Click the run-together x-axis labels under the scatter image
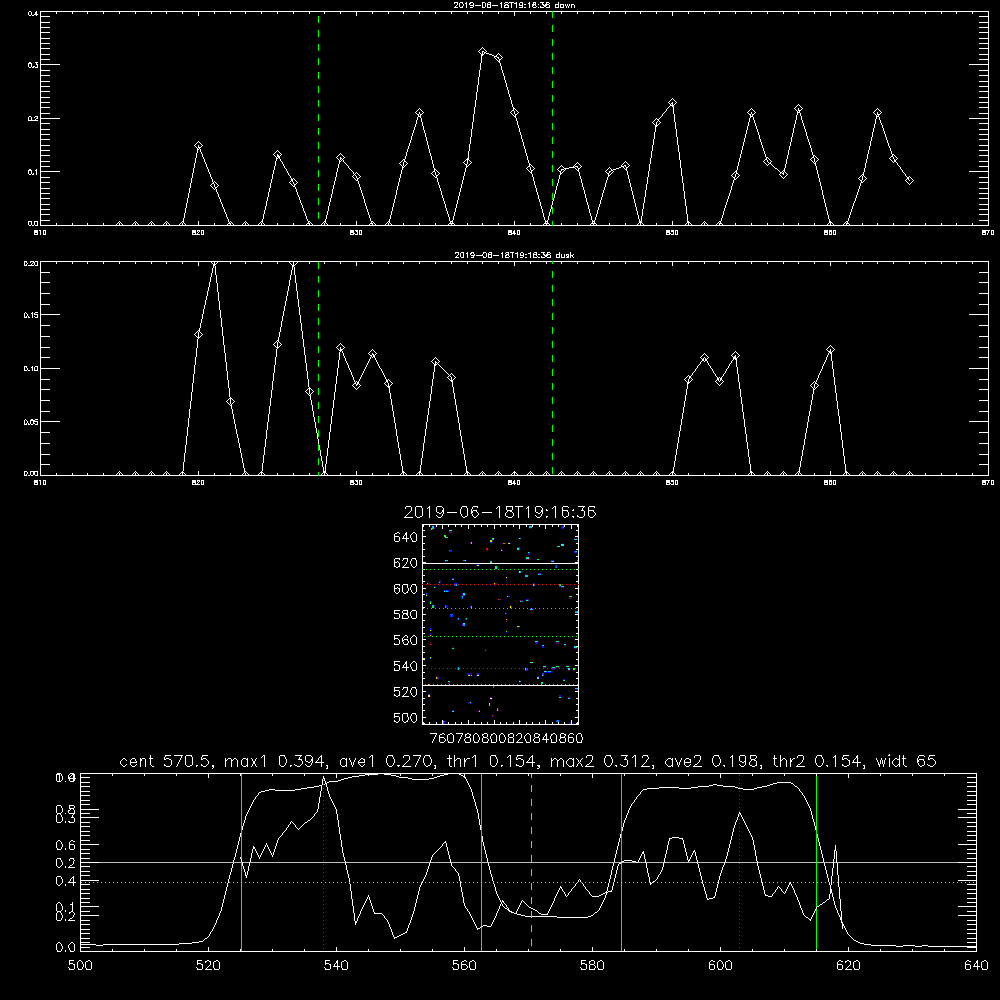This screenshot has width=1000, height=1000. pyautogui.click(x=506, y=738)
